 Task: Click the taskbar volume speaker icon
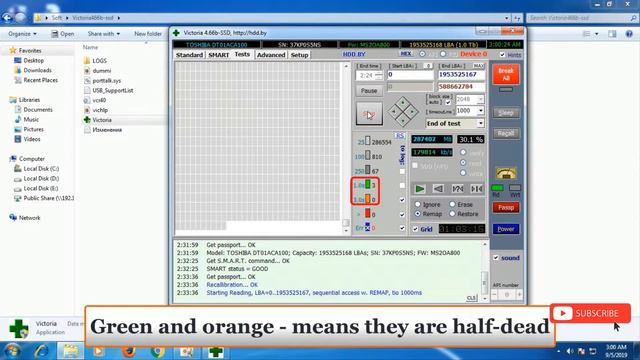(x=570, y=351)
